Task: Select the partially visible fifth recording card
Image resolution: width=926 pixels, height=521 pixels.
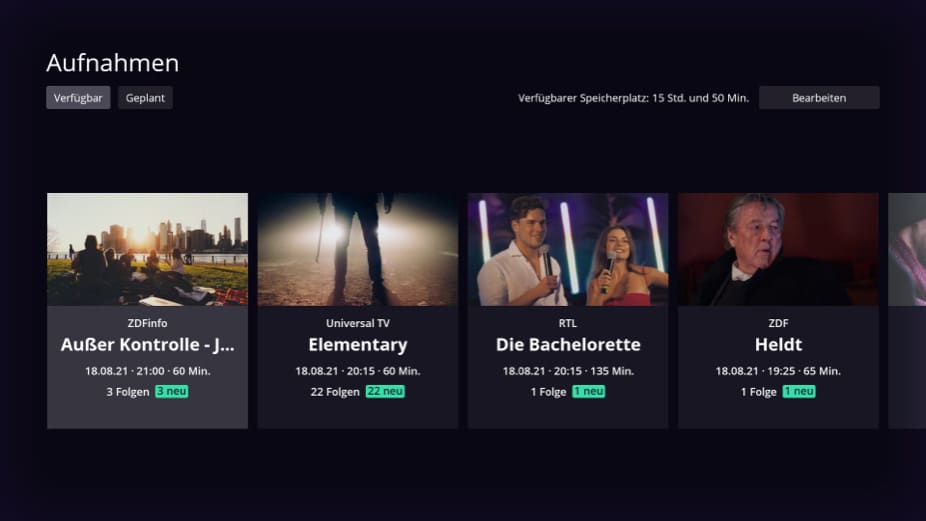Action: (907, 311)
